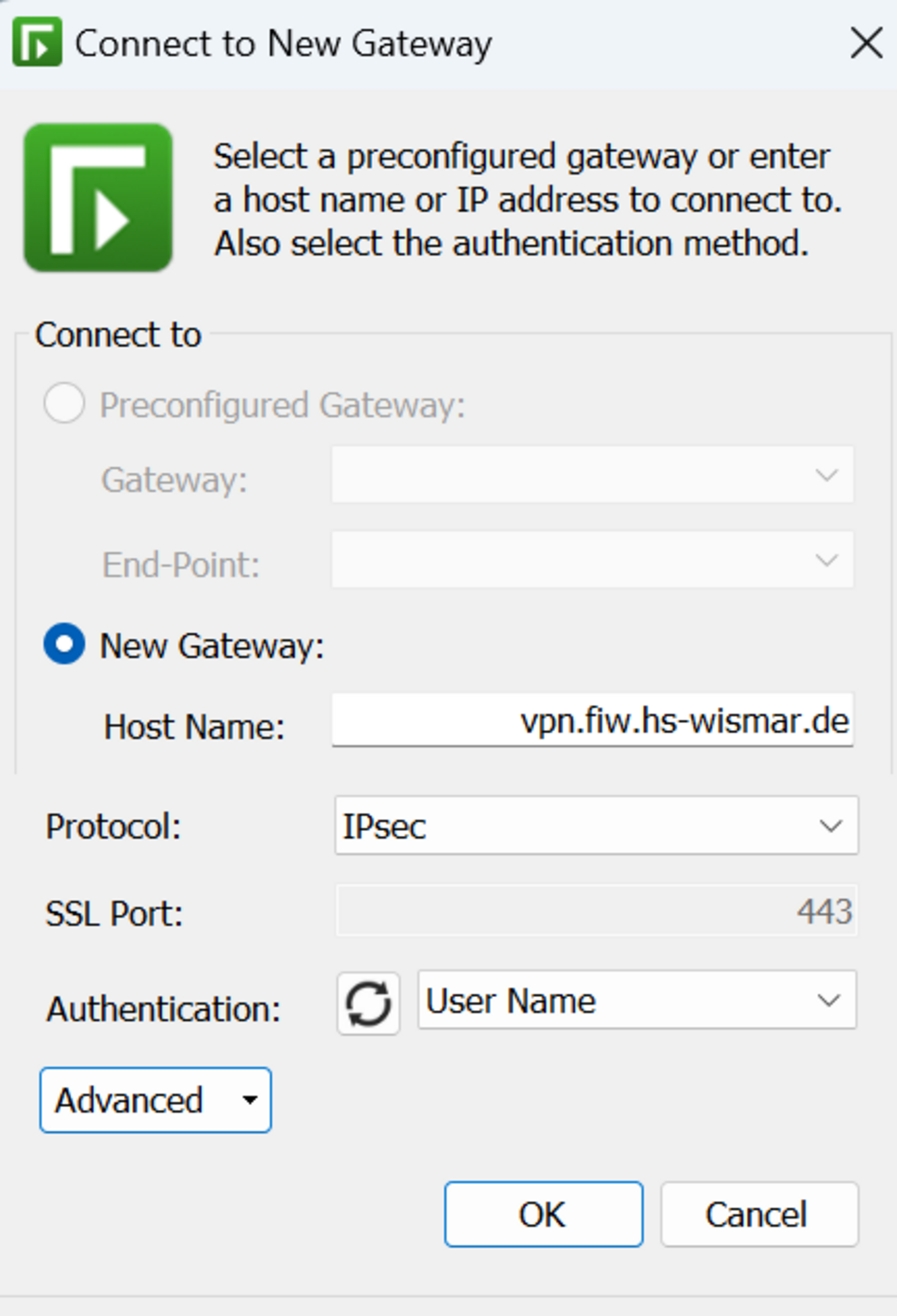The height and width of the screenshot is (1316, 897).
Task: Focus the Host Name input field
Action: click(x=593, y=720)
